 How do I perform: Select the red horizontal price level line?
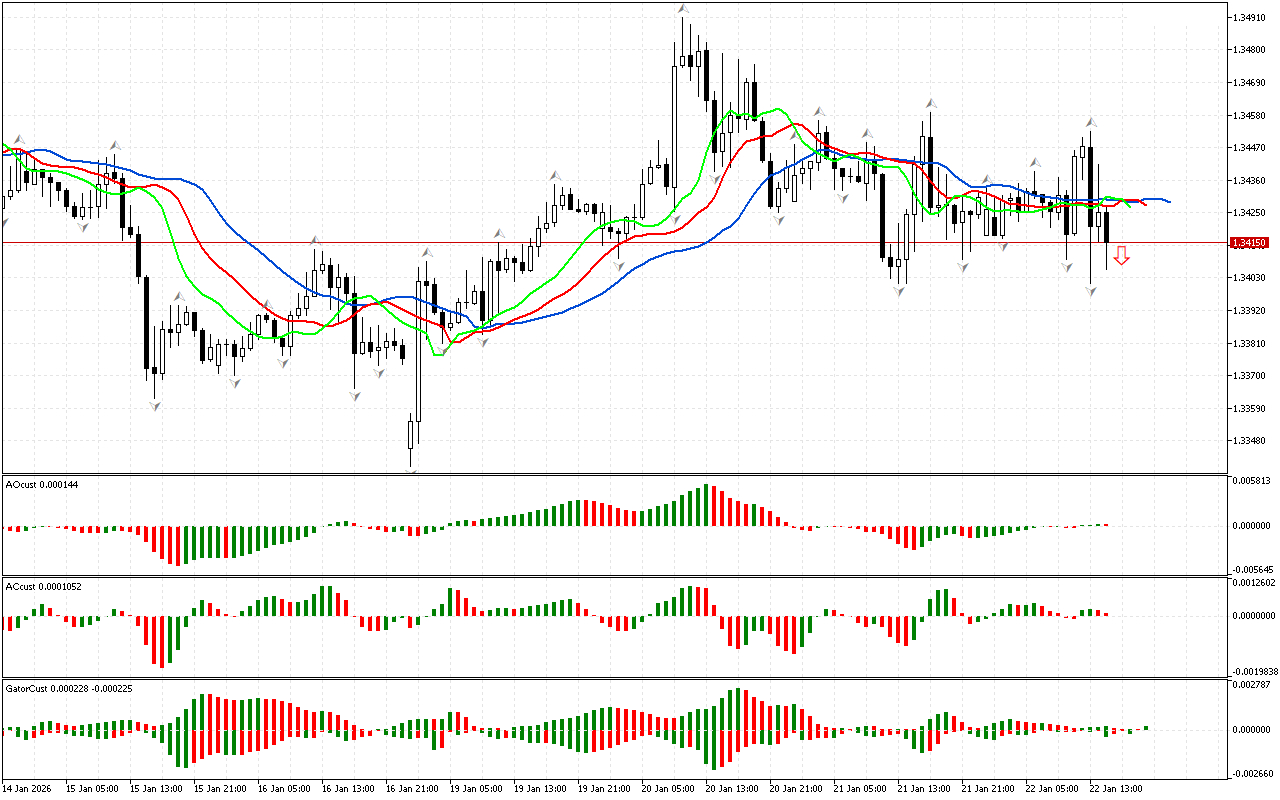[x=600, y=242]
